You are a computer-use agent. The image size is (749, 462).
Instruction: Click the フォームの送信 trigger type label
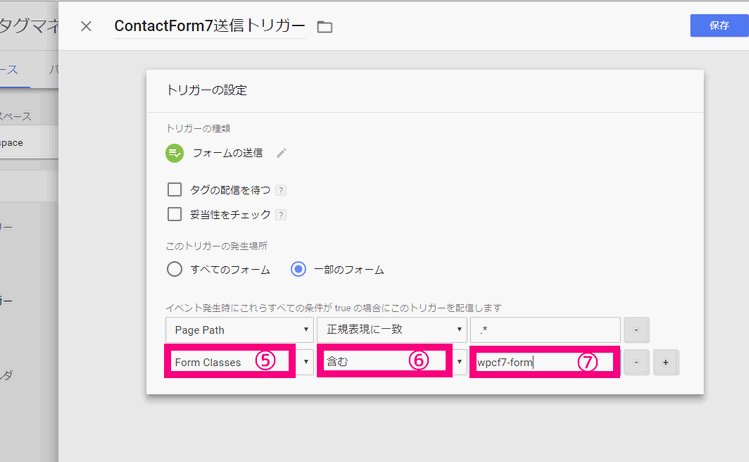click(227, 153)
